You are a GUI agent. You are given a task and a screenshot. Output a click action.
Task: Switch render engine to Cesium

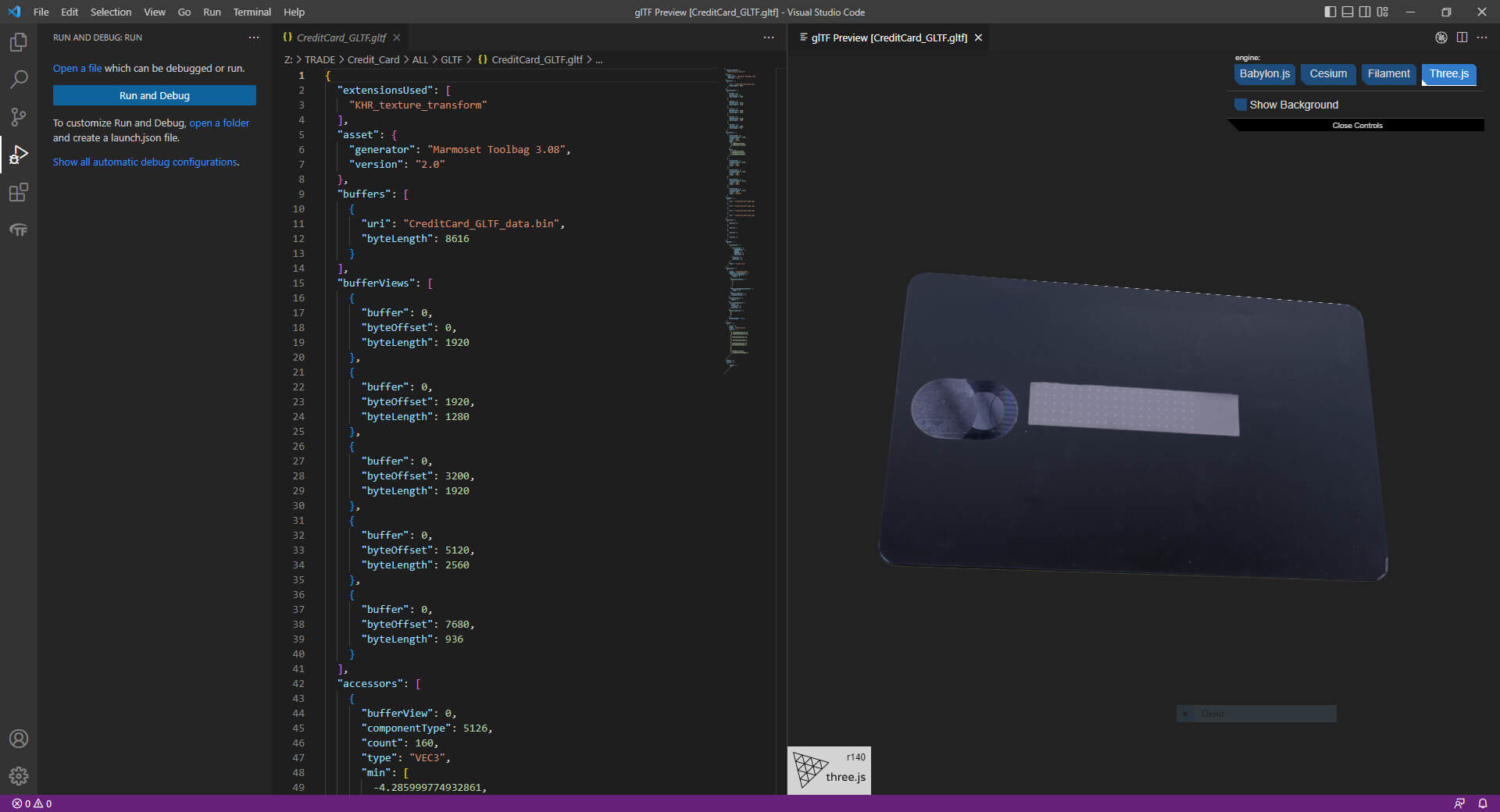pyautogui.click(x=1328, y=74)
